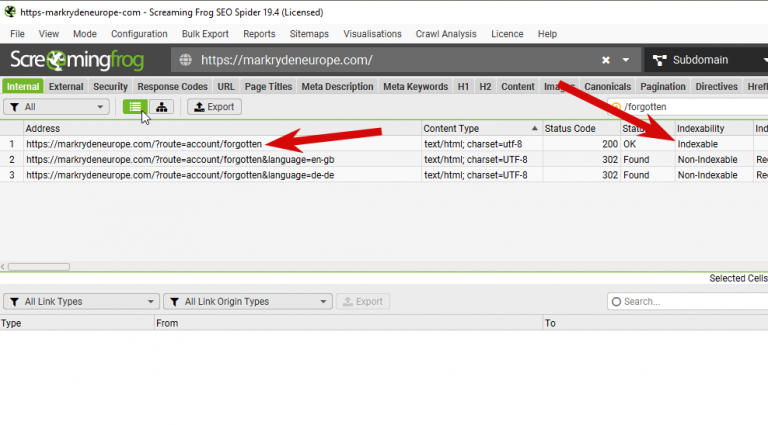Clear URL with the X icon

(606, 60)
